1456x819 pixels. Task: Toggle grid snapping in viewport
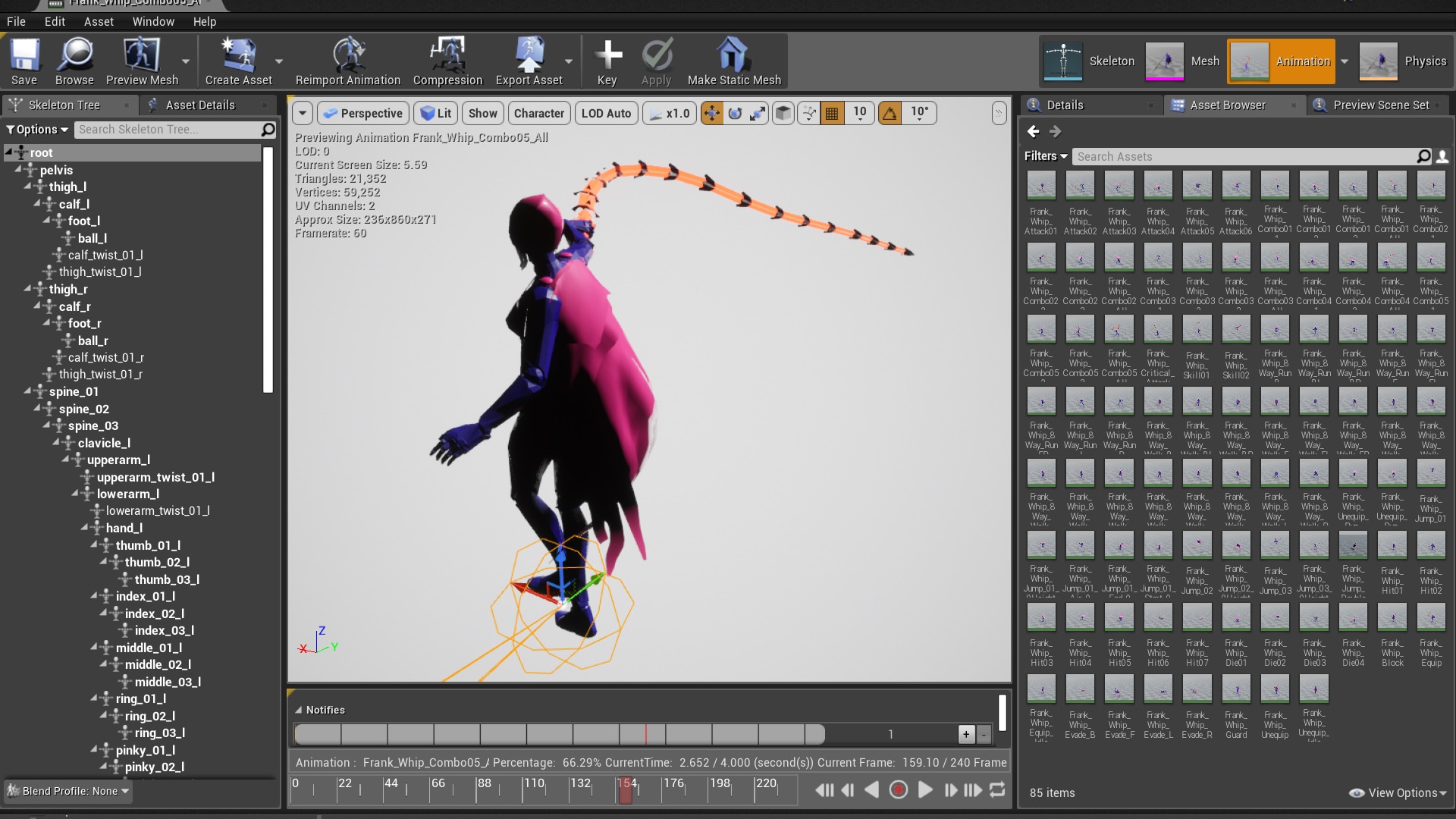[832, 114]
